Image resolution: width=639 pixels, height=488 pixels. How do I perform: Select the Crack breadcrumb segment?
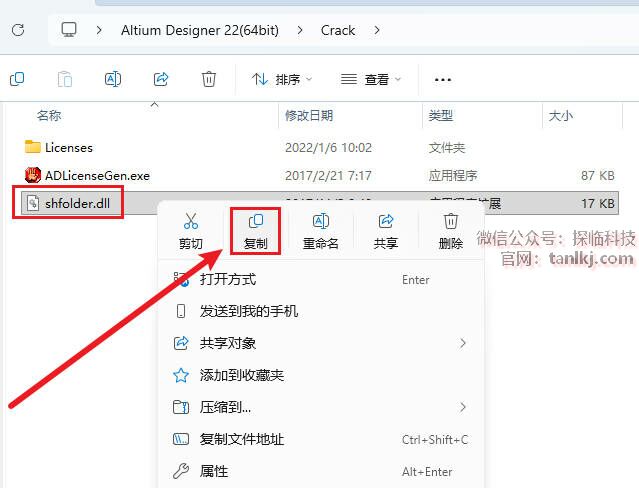pos(338,30)
